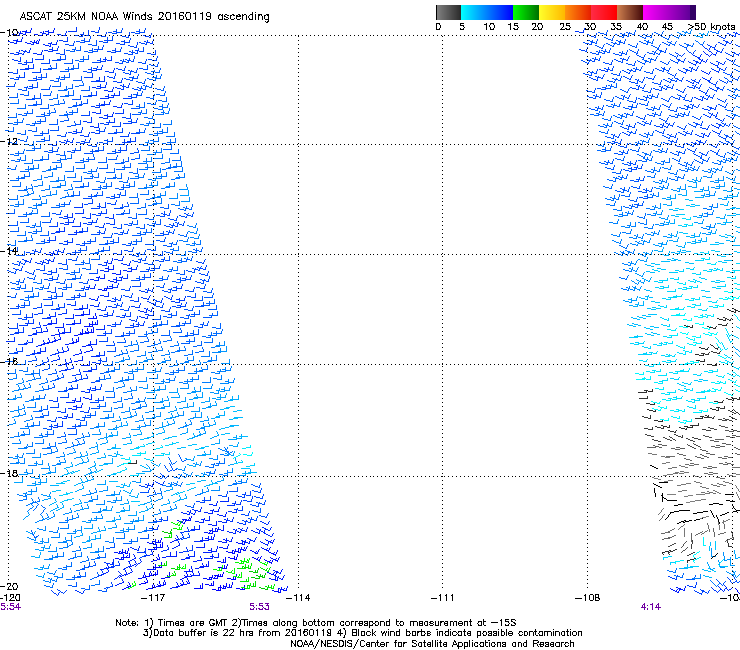This screenshot has height=650, width=740.
Task: Click the "30" label under the color bar
Action: point(590,27)
